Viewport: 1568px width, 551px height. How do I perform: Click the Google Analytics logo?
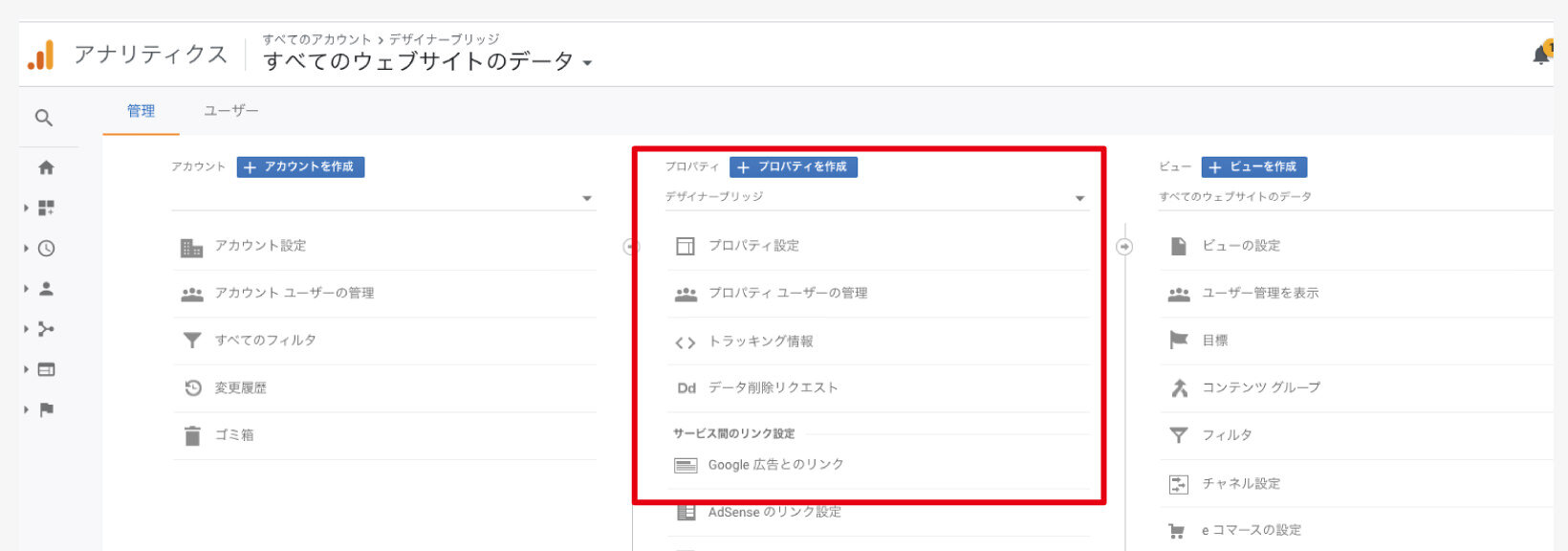[41, 55]
